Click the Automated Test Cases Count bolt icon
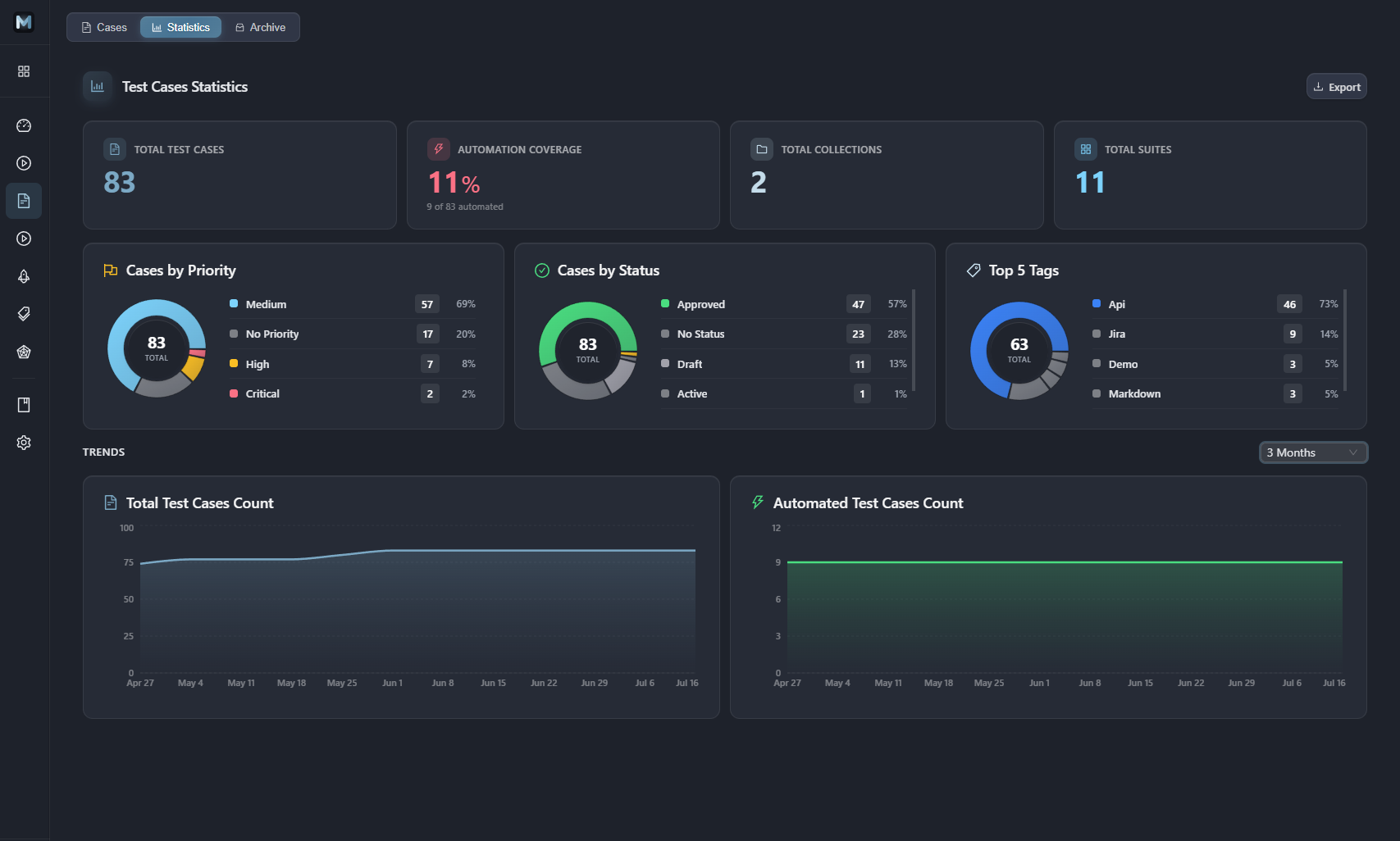Image resolution: width=1400 pixels, height=841 pixels. click(x=758, y=502)
